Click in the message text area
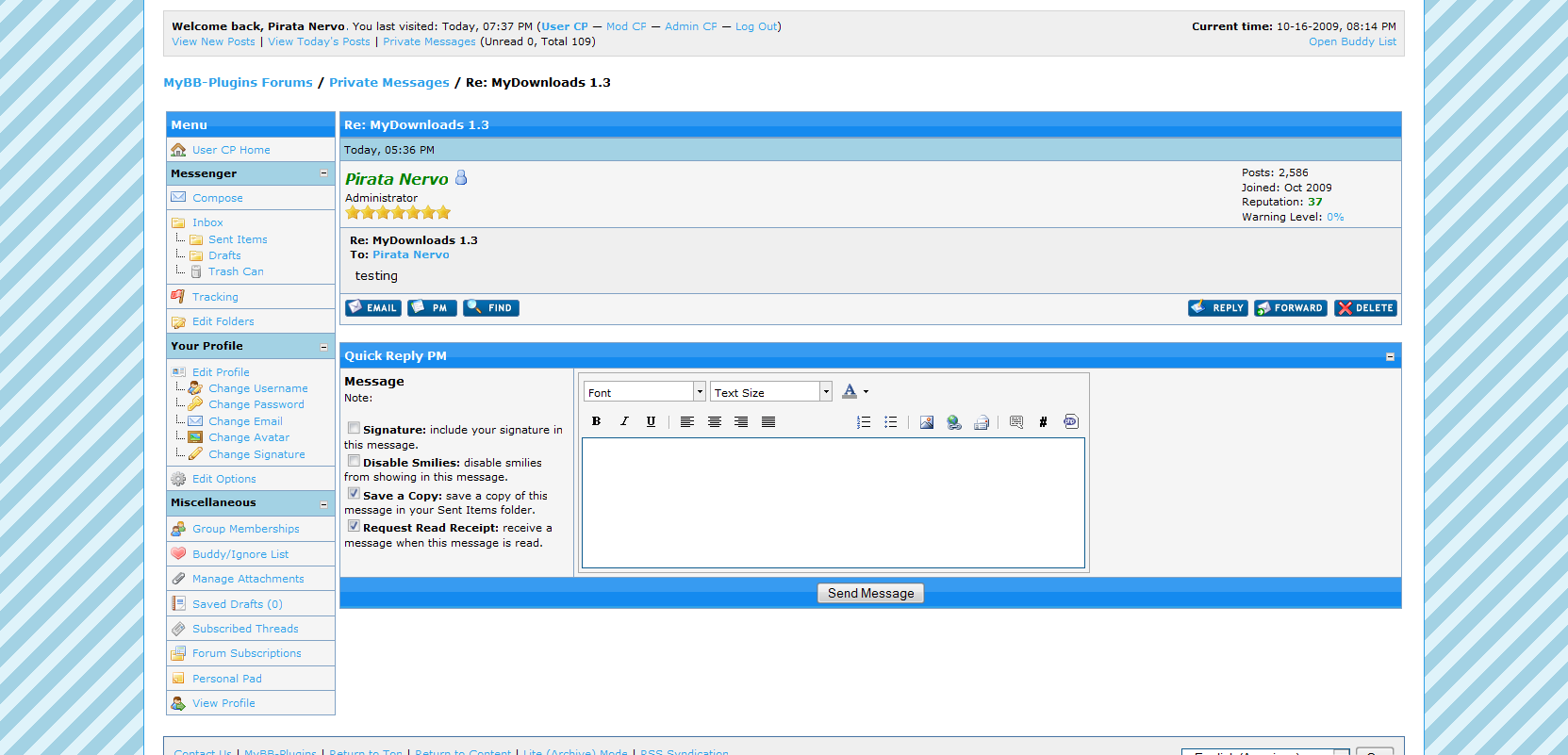The width and height of the screenshot is (1568, 755). (834, 503)
